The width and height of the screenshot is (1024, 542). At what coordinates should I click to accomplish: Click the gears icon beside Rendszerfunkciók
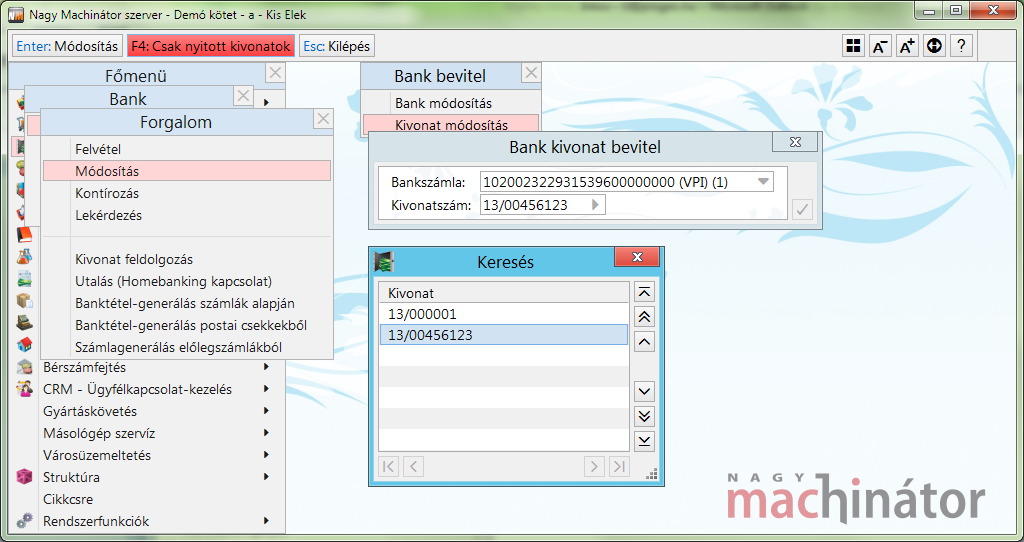(x=24, y=521)
